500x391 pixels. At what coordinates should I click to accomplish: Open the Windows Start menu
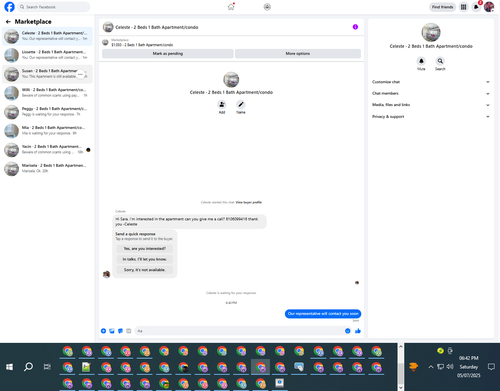pyautogui.click(x=10, y=367)
